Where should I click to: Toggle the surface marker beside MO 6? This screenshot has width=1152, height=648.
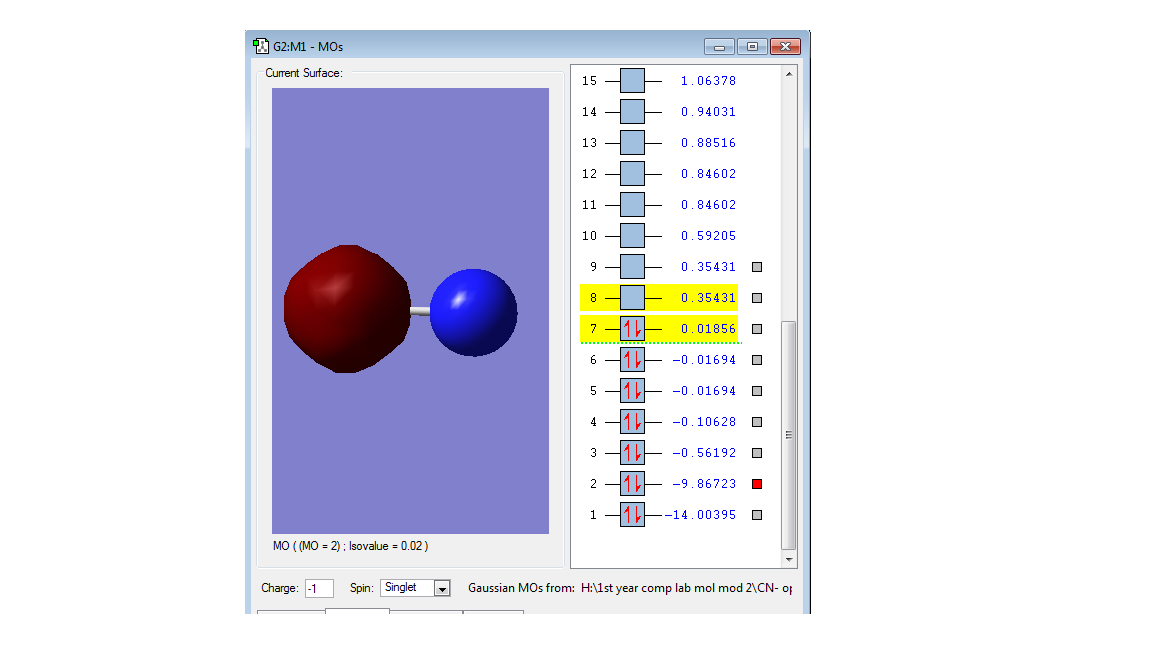point(757,360)
